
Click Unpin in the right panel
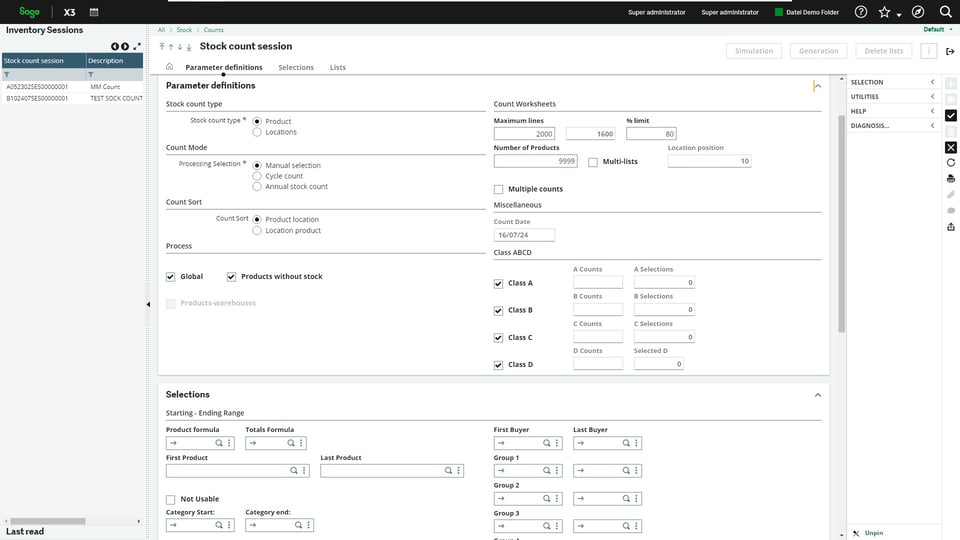click(x=874, y=533)
